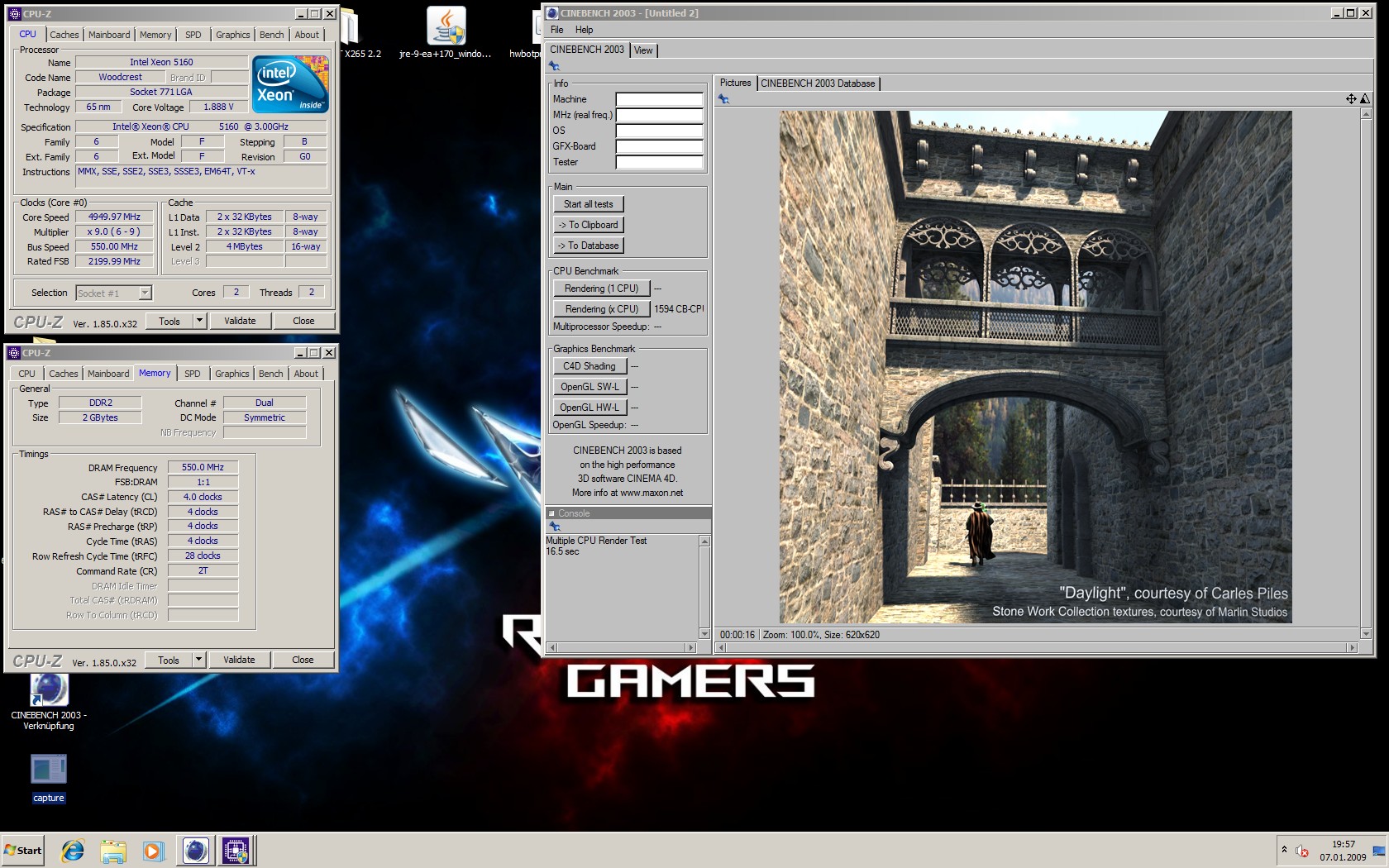Screen dimensions: 1389x868
Task: Click the Tools button in the CPU-Z processor window
Action: tap(169, 321)
